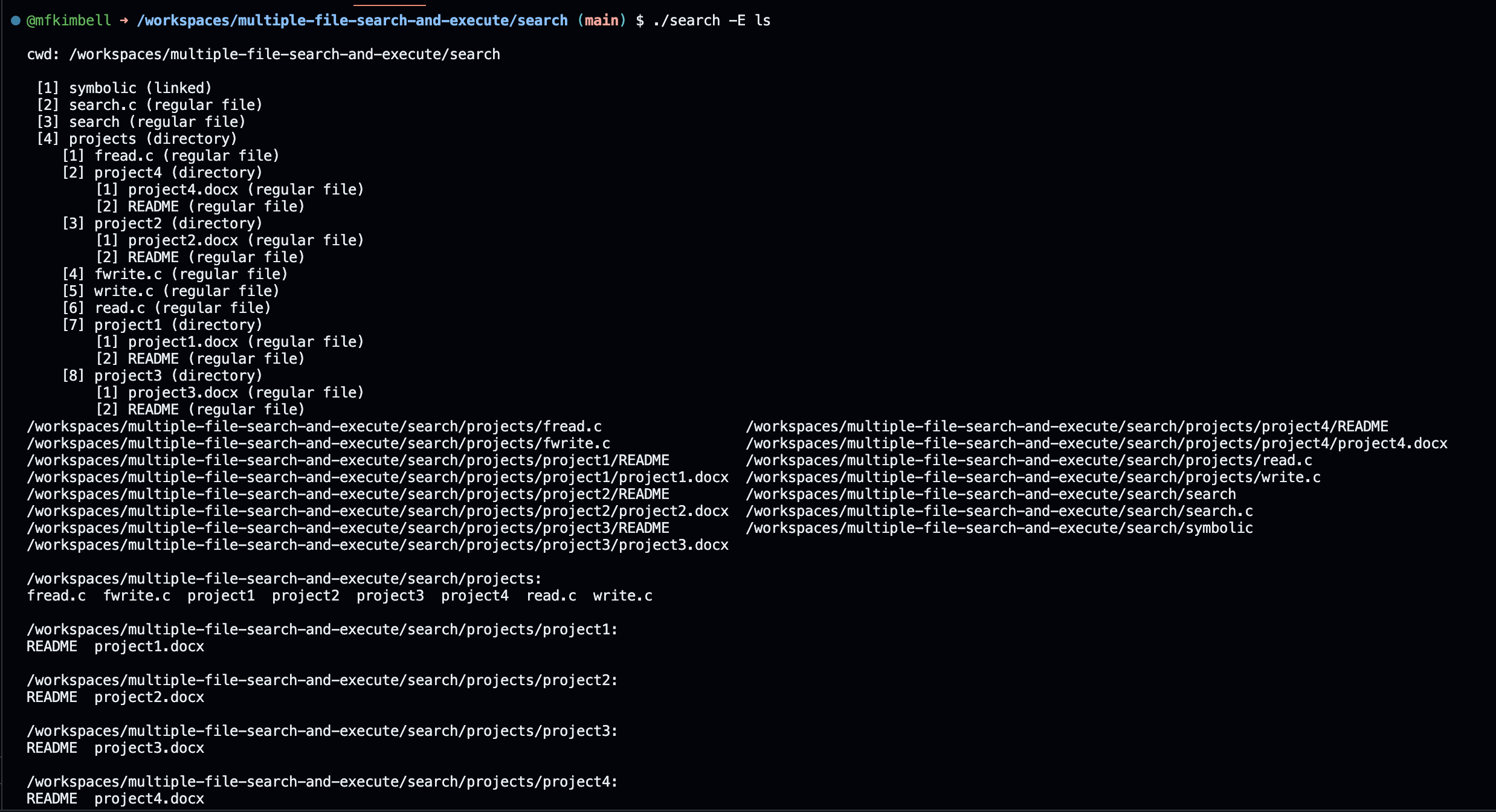Click the cwd path line below the prompt
The height and width of the screenshot is (812, 1496).
263,54
